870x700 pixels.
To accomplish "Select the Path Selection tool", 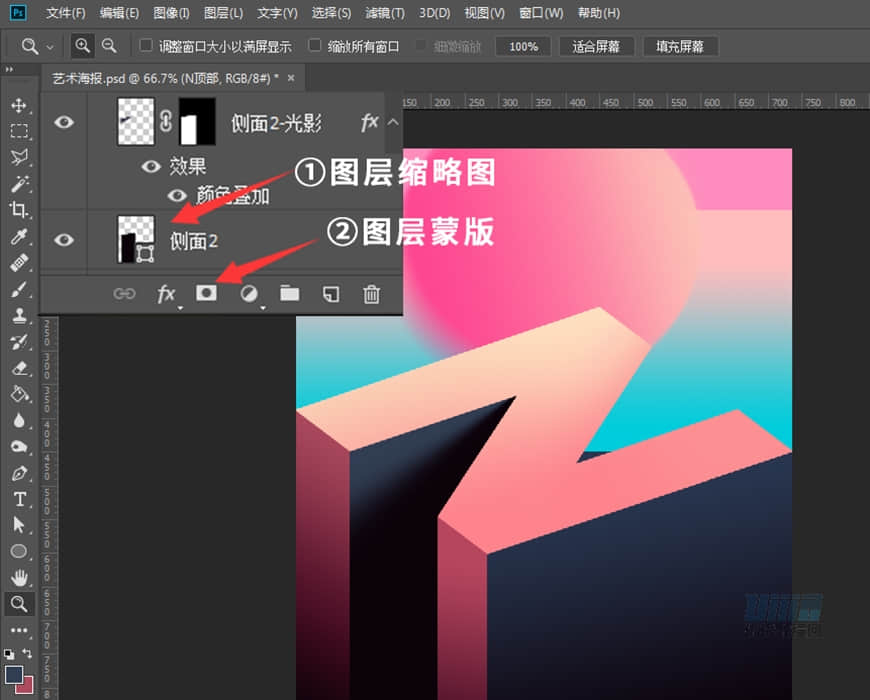I will click(19, 525).
